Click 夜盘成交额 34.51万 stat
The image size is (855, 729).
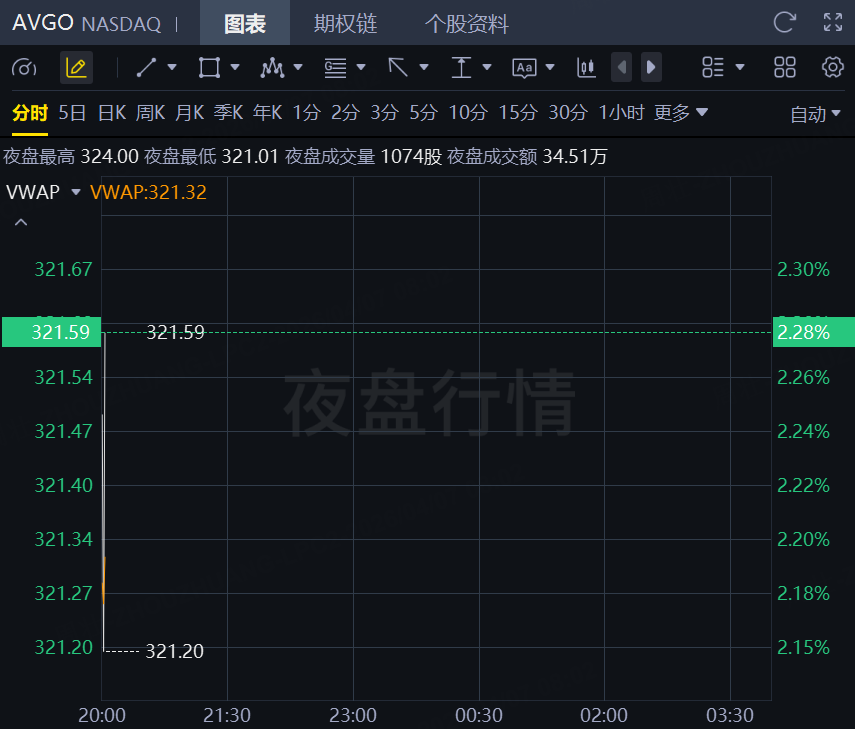point(527,157)
